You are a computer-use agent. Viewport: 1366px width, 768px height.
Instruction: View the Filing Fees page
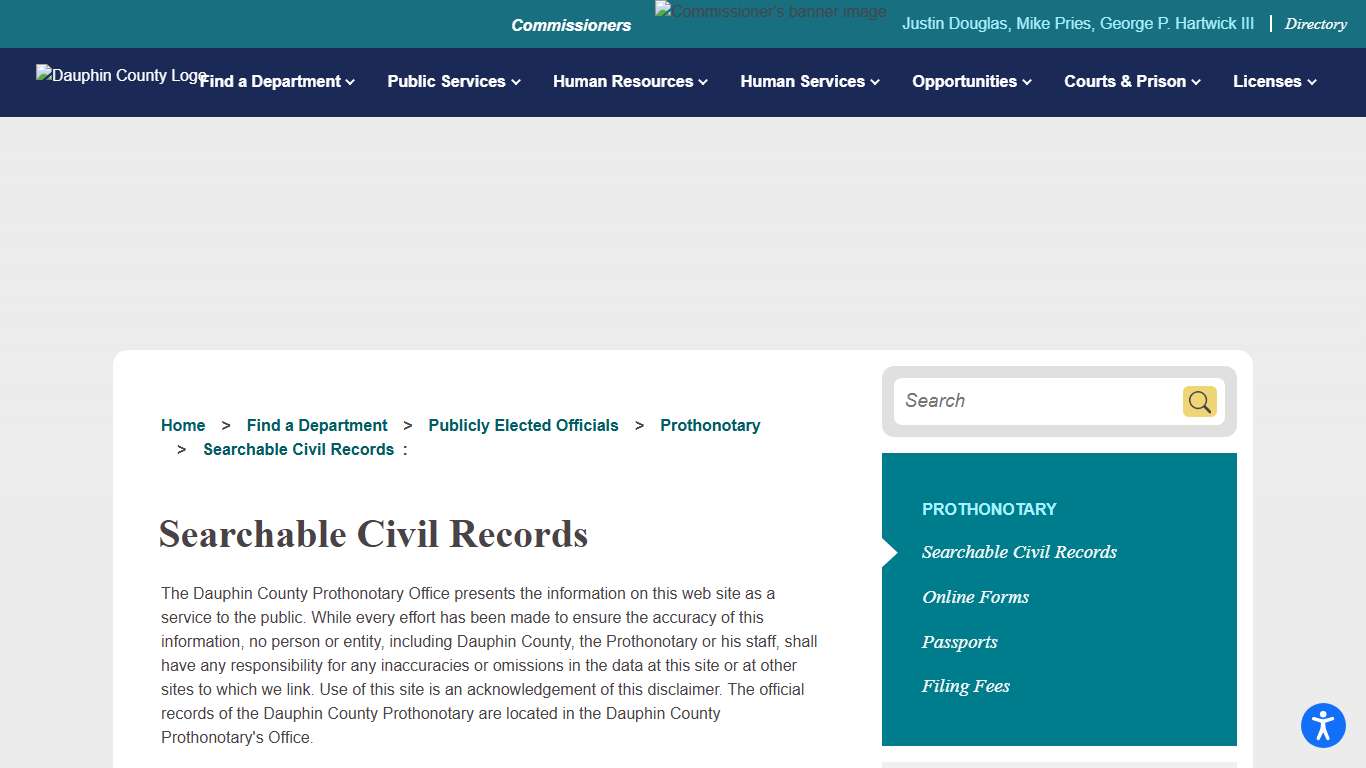(965, 686)
